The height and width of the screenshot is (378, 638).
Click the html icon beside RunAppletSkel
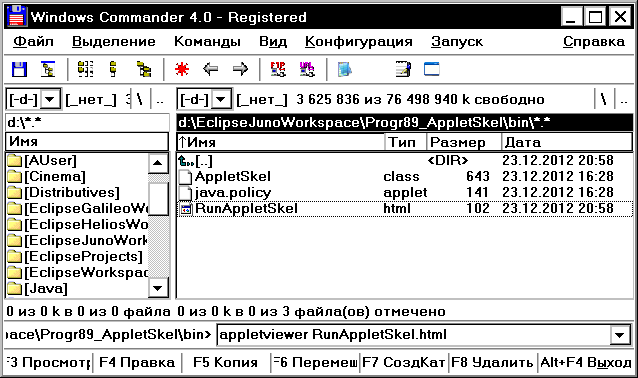coord(186,209)
